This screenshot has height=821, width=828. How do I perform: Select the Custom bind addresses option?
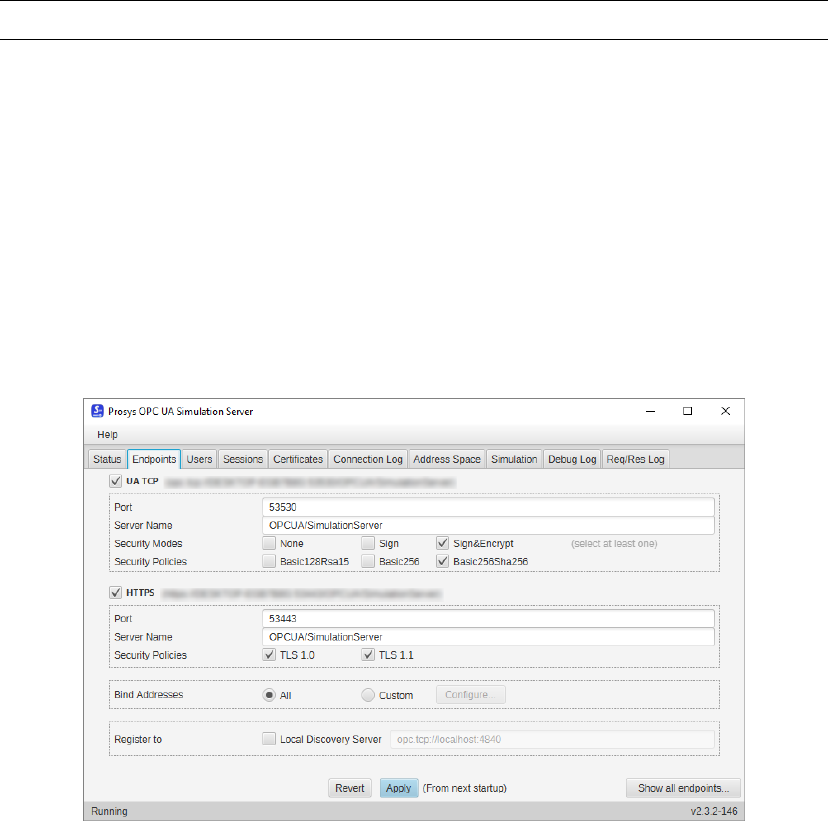(x=368, y=695)
